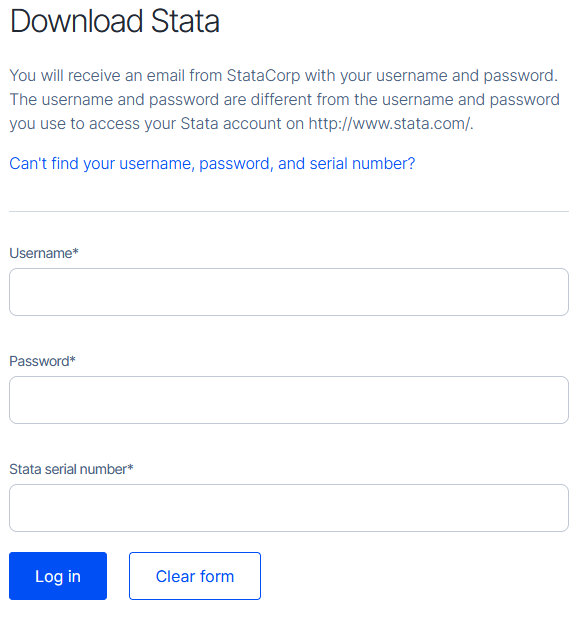Click the Stata serial number* label

(x=71, y=469)
